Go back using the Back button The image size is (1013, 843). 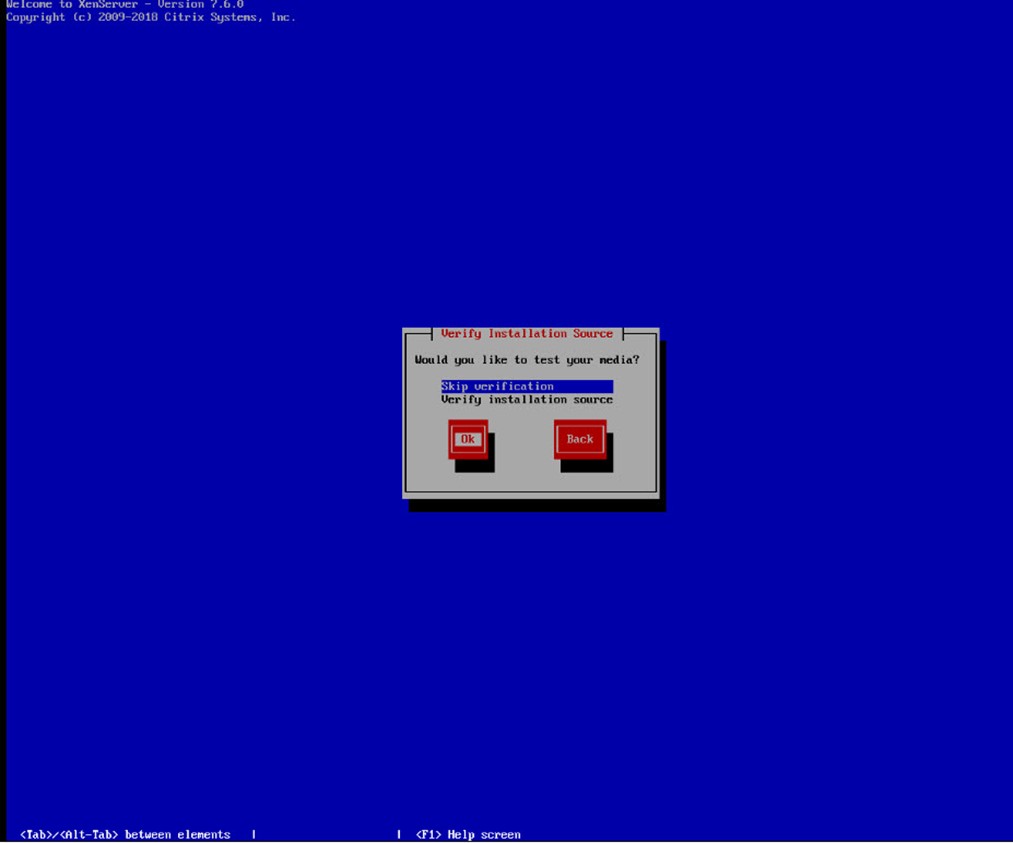coord(580,439)
